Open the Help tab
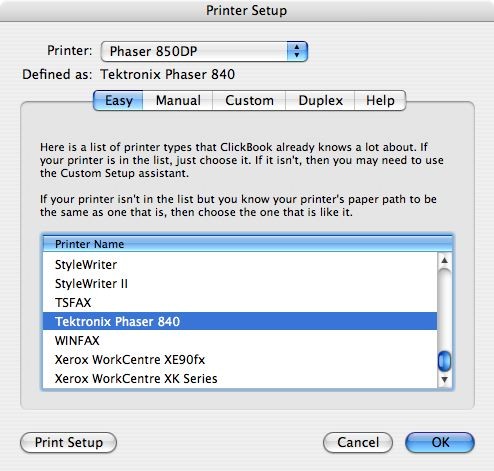494x471 pixels. pyautogui.click(x=380, y=100)
